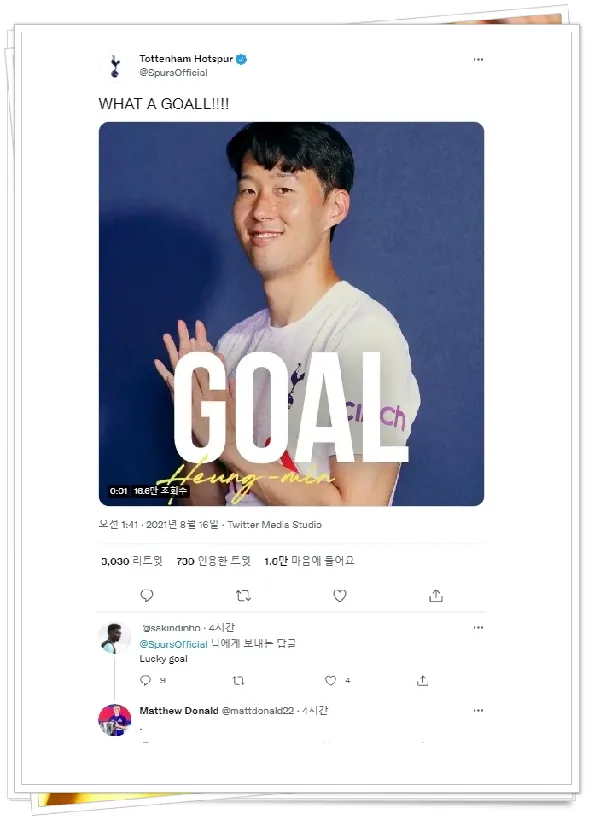Open the main tweet's three-dot menu

click(x=478, y=60)
